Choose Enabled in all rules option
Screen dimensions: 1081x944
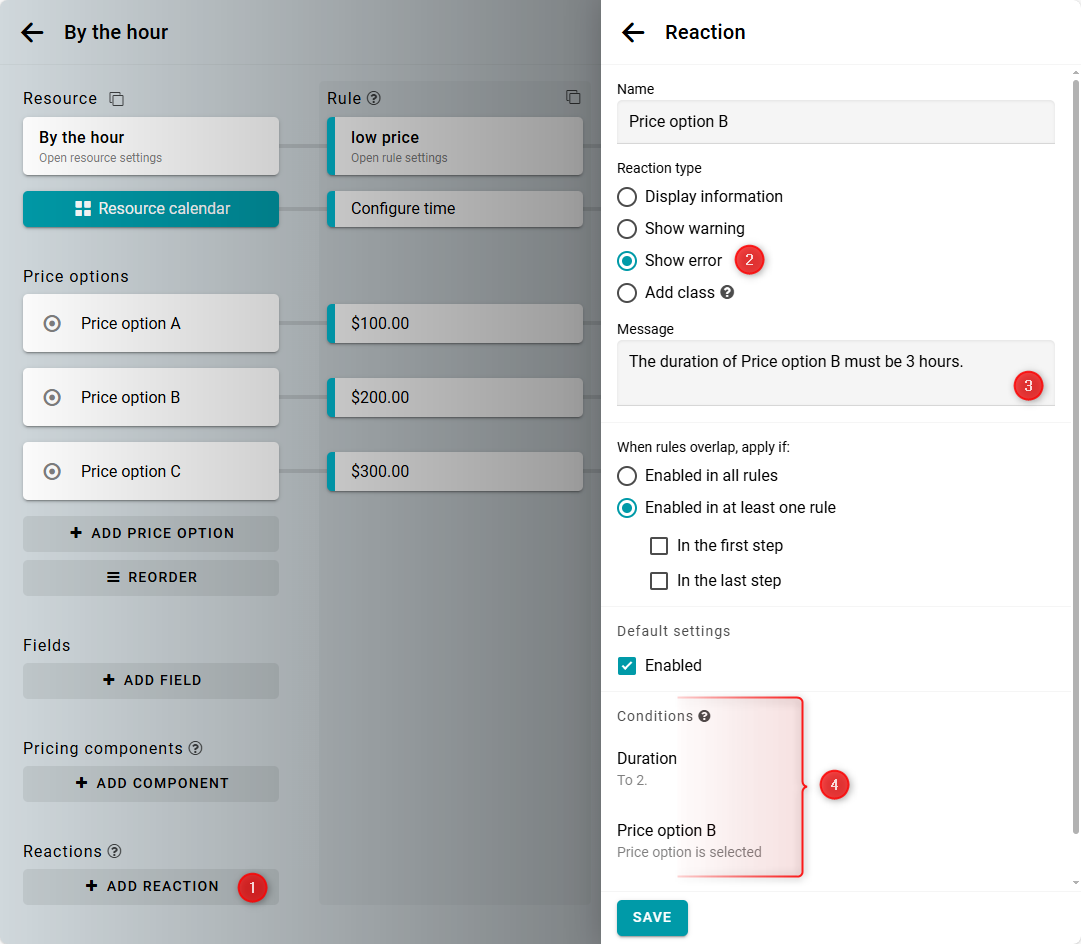tap(627, 476)
